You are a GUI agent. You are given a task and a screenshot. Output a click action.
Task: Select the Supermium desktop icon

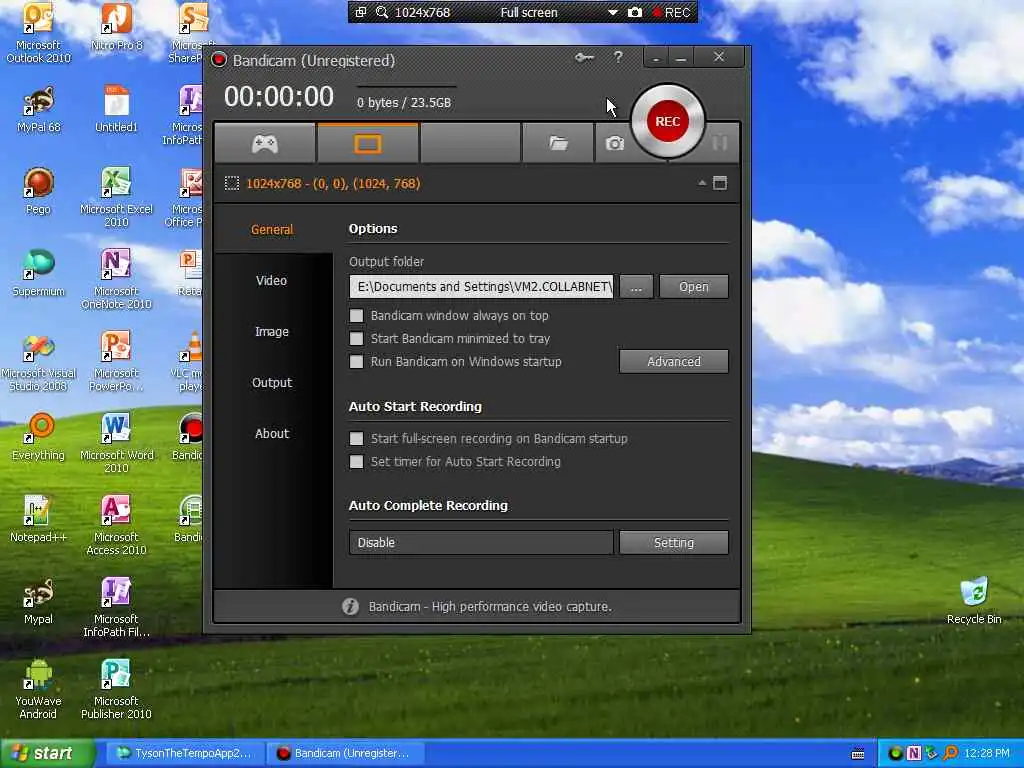[x=38, y=273]
